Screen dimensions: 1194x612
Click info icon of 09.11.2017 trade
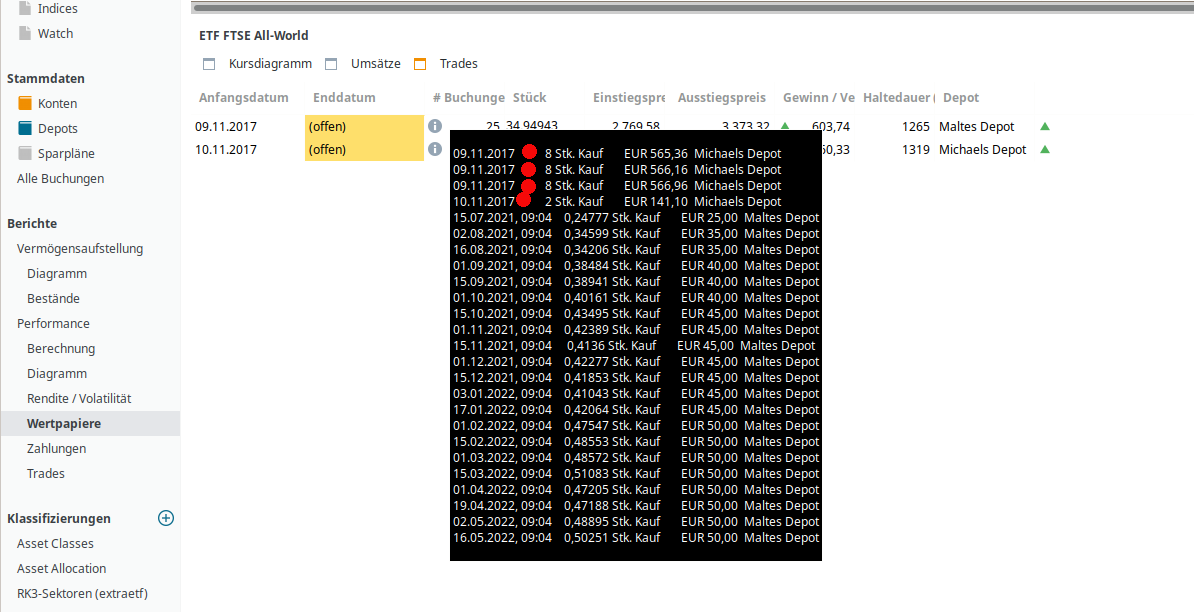coord(435,126)
